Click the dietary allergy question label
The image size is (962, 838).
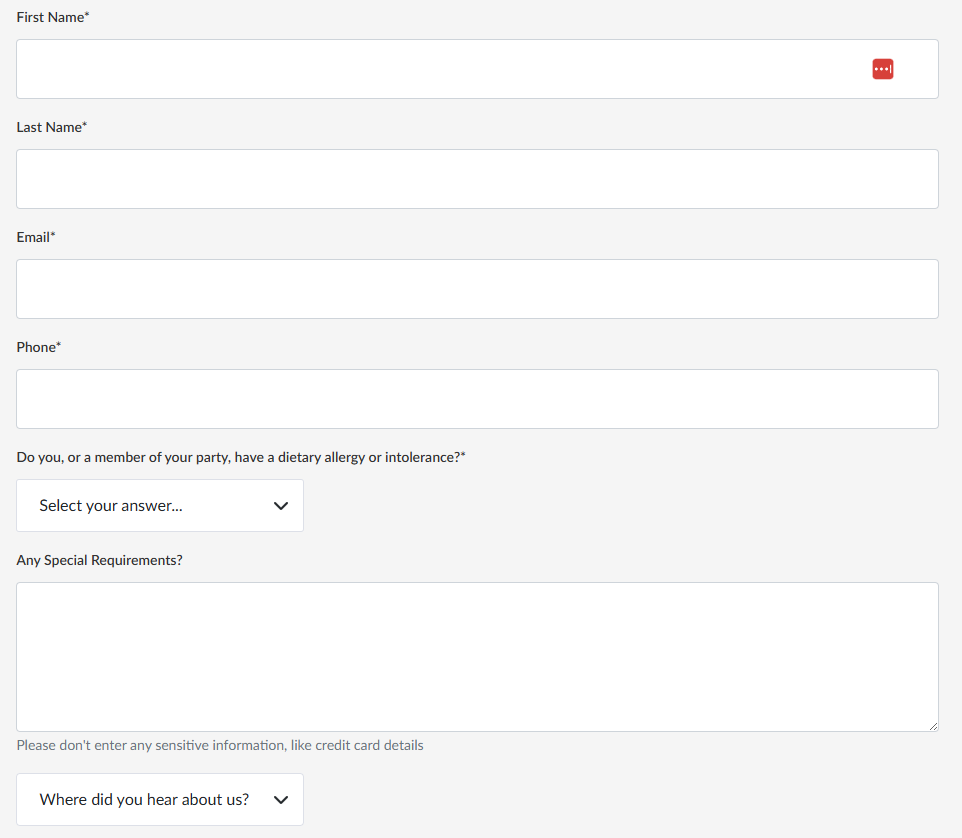[241, 457]
